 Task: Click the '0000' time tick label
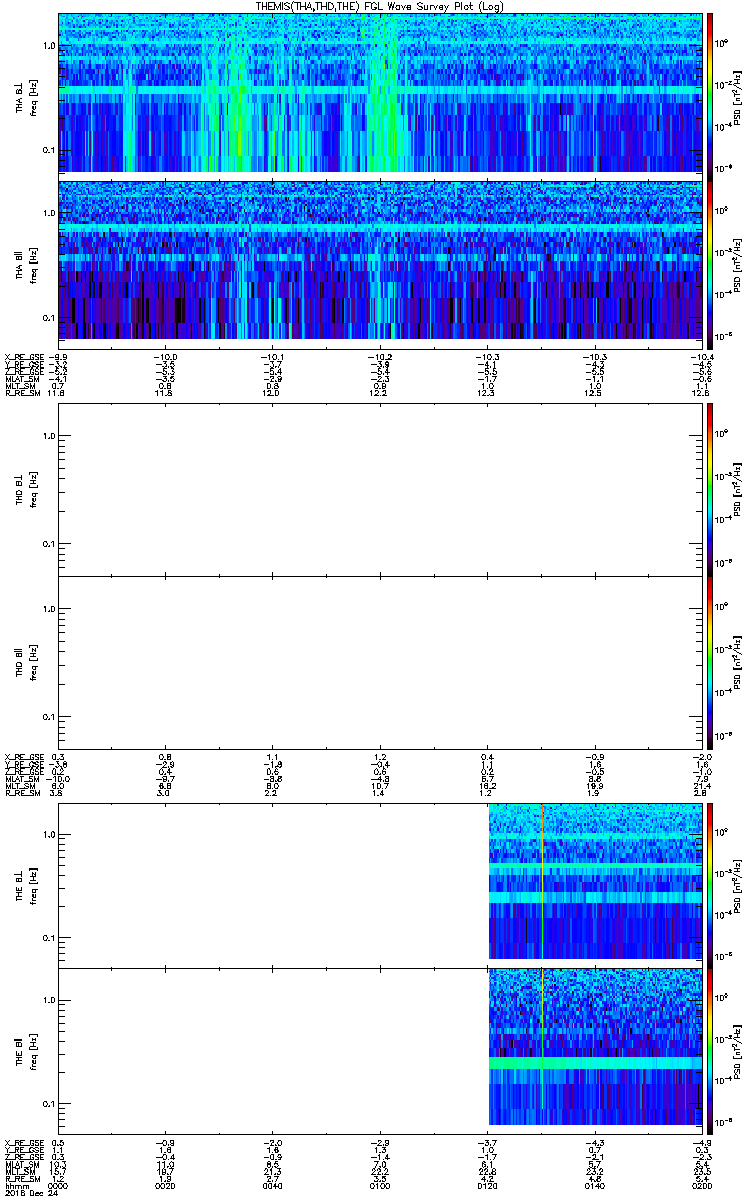[x=58, y=1184]
